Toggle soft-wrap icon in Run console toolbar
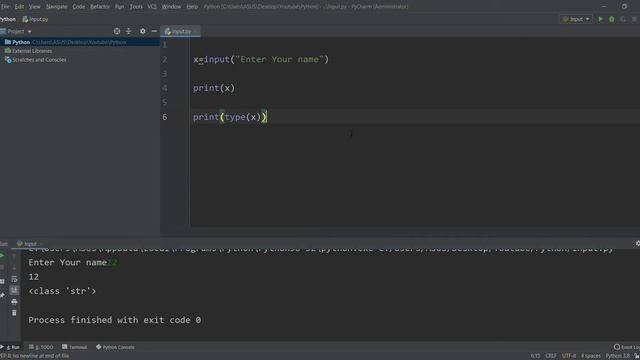The image size is (640, 360). (14, 279)
